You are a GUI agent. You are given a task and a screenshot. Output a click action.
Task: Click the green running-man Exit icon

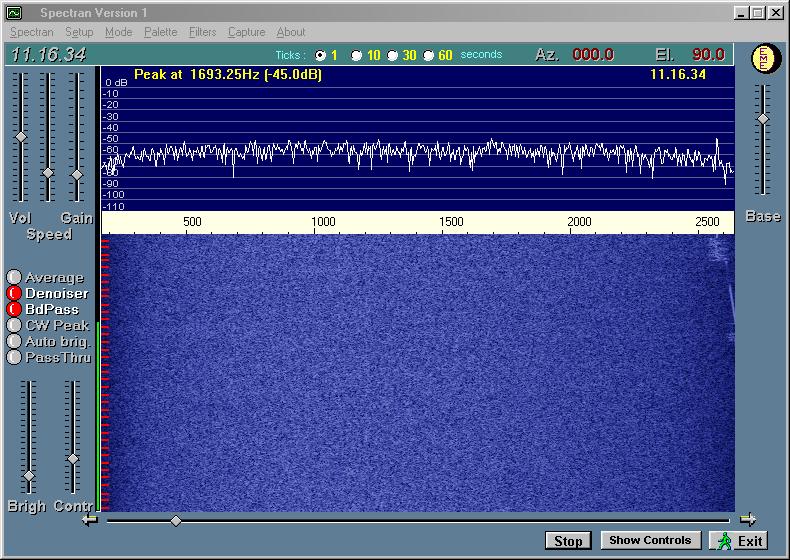(724, 540)
